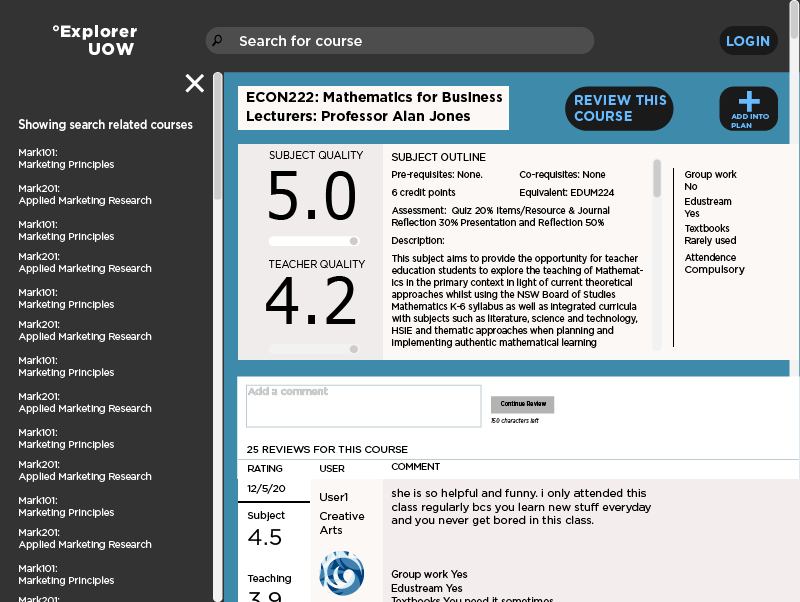The height and width of the screenshot is (602, 800).
Task: Click the Subject Quality 5.0 score
Action: pyautogui.click(x=312, y=196)
